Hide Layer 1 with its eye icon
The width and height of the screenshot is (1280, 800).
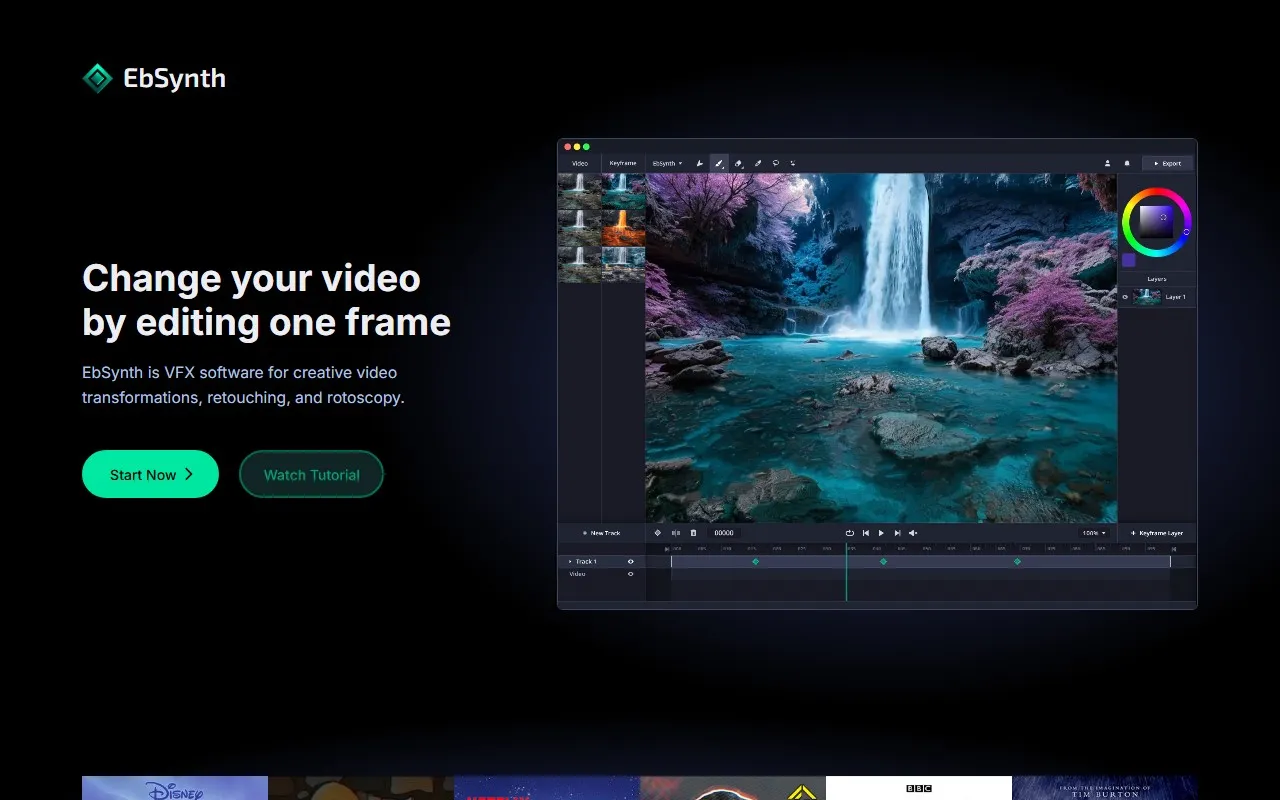pos(1125,297)
